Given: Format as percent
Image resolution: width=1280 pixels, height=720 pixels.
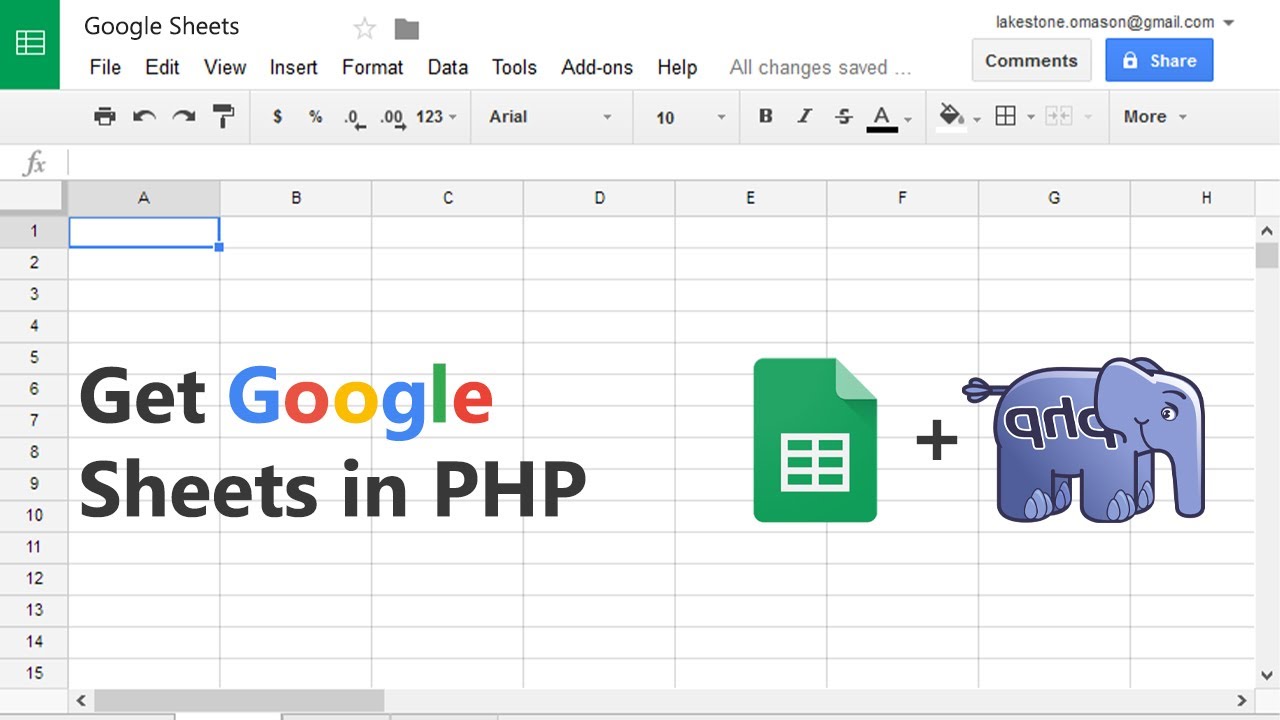Looking at the screenshot, I should [316, 117].
